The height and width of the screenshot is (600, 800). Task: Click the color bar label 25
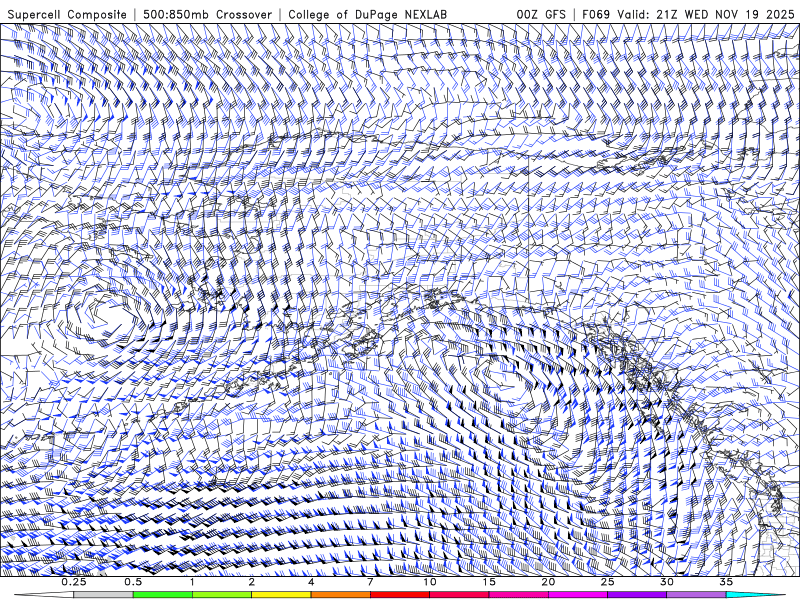607,582
